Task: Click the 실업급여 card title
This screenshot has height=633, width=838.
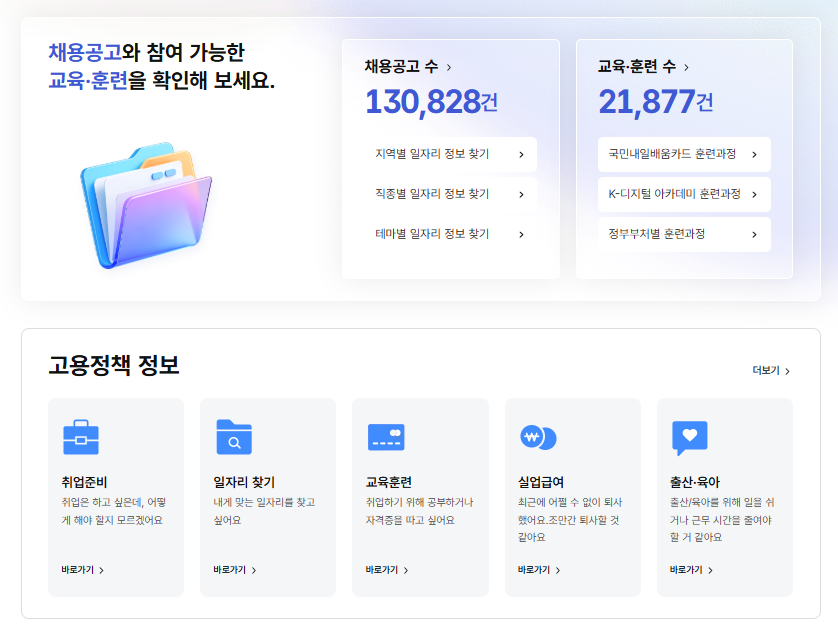Action: pos(540,482)
